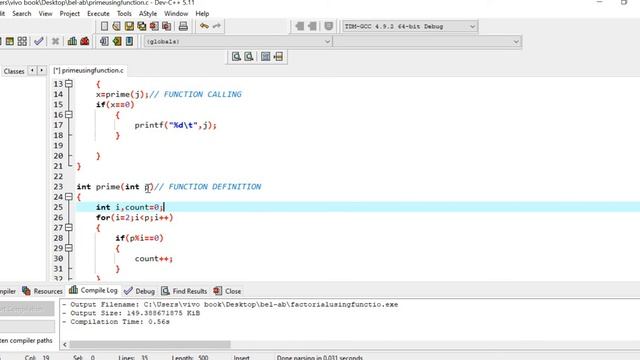Click the grayed Add to project icon
This screenshot has height=360, width=640.
click(x=300, y=27)
